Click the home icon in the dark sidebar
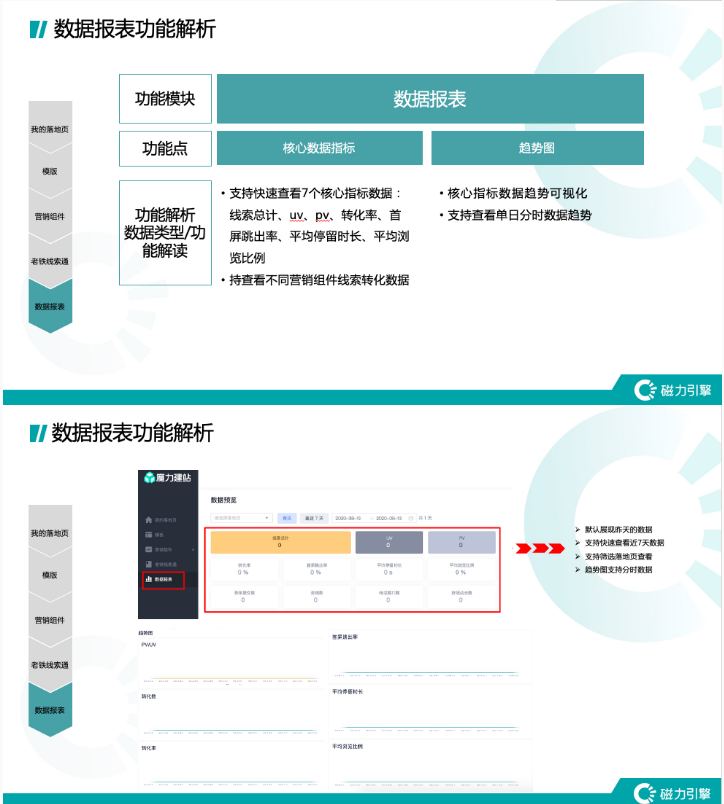724x804 pixels. [148, 520]
